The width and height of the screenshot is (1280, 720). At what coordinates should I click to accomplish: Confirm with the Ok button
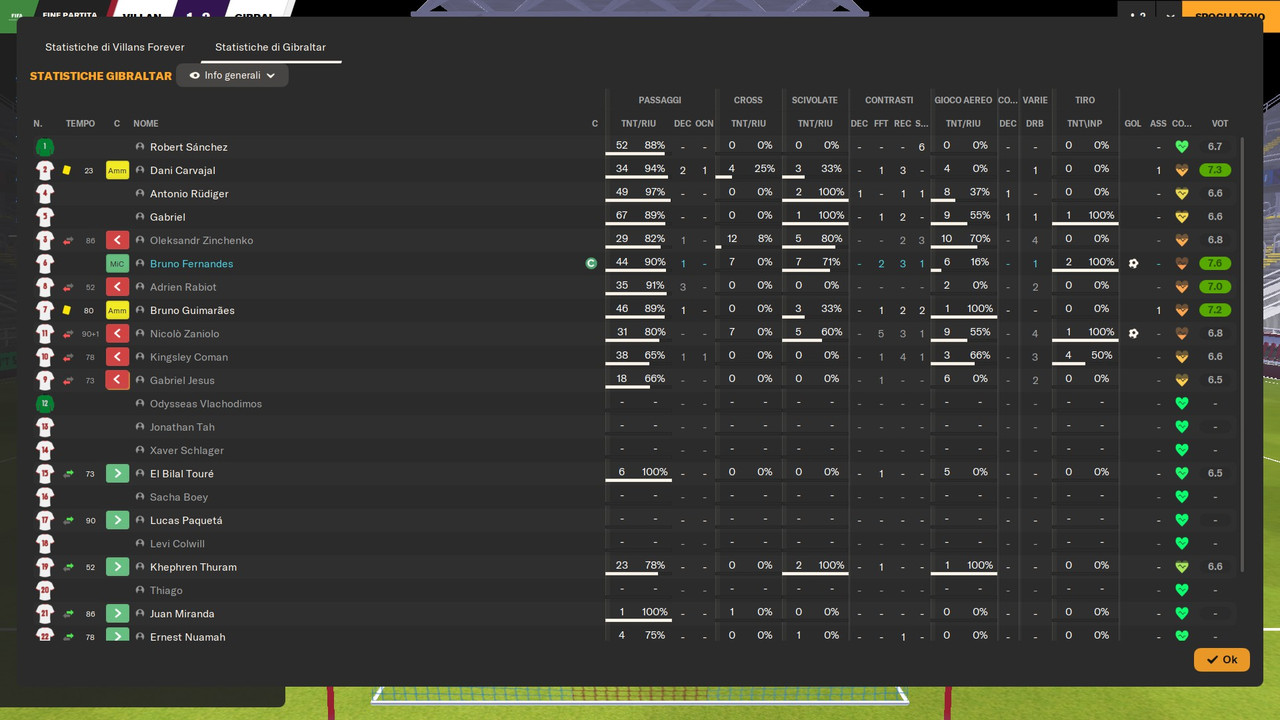1222,660
